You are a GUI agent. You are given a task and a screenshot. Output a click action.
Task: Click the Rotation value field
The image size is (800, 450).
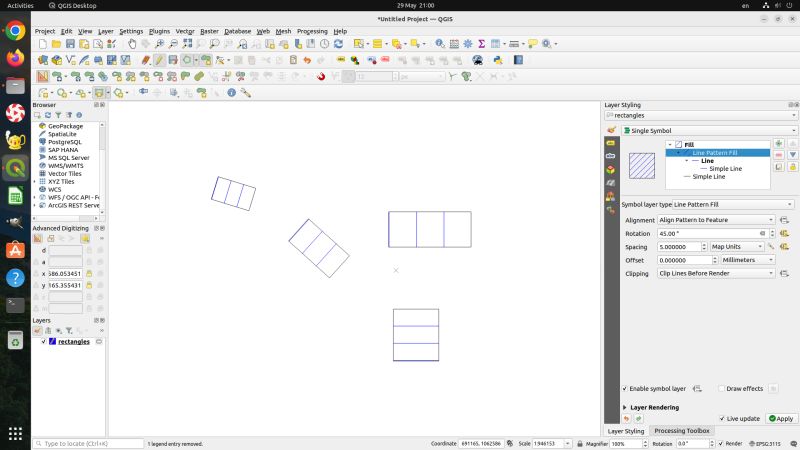712,233
